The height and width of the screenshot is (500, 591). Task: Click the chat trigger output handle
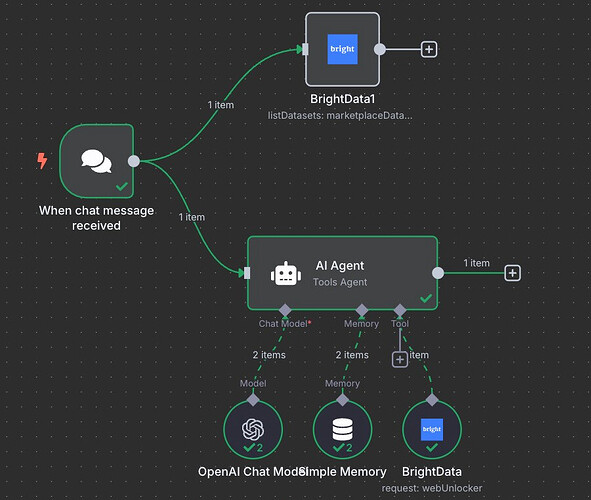[x=134, y=161]
